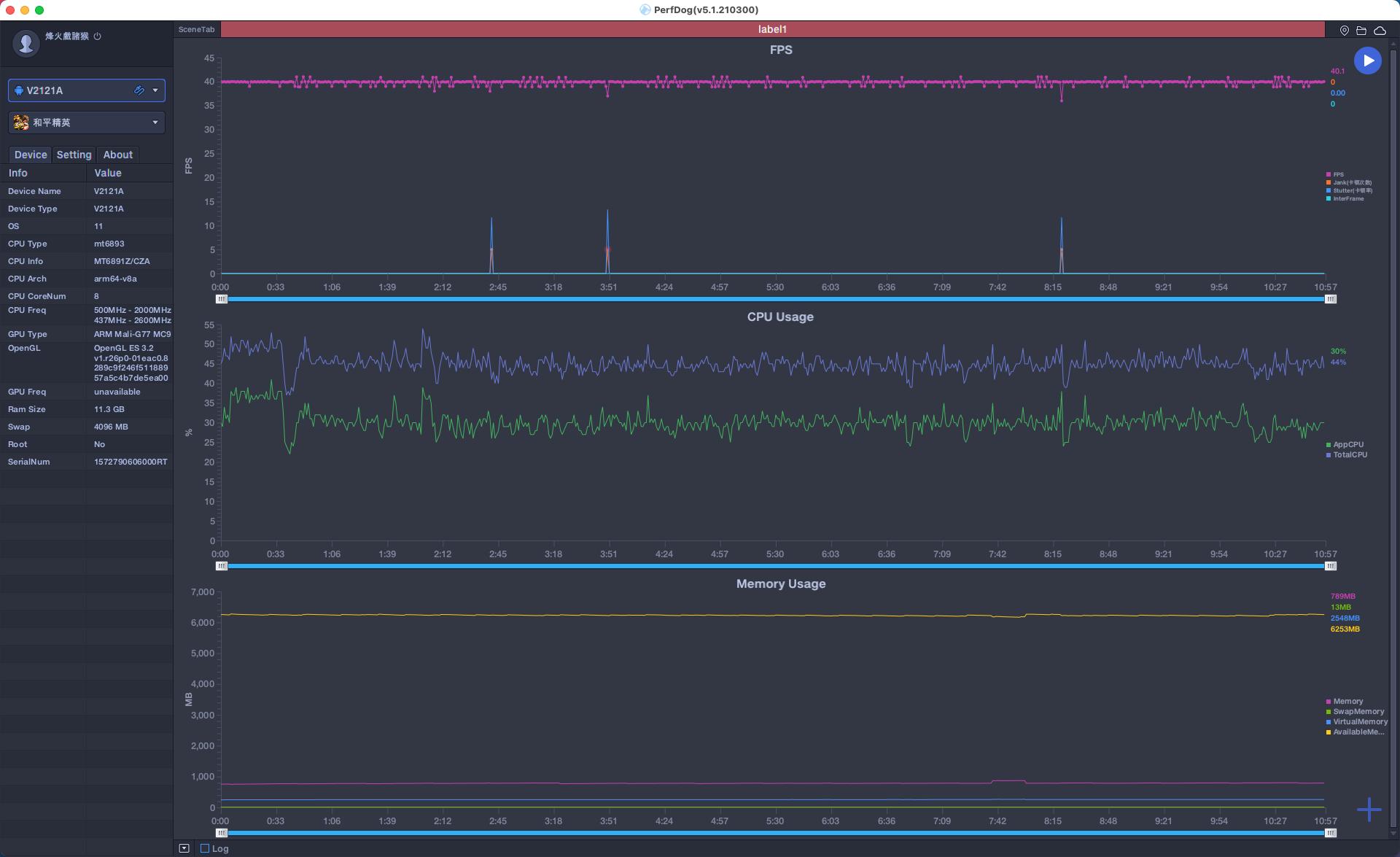Click the timeline slider below the FPS chart

[773, 298]
